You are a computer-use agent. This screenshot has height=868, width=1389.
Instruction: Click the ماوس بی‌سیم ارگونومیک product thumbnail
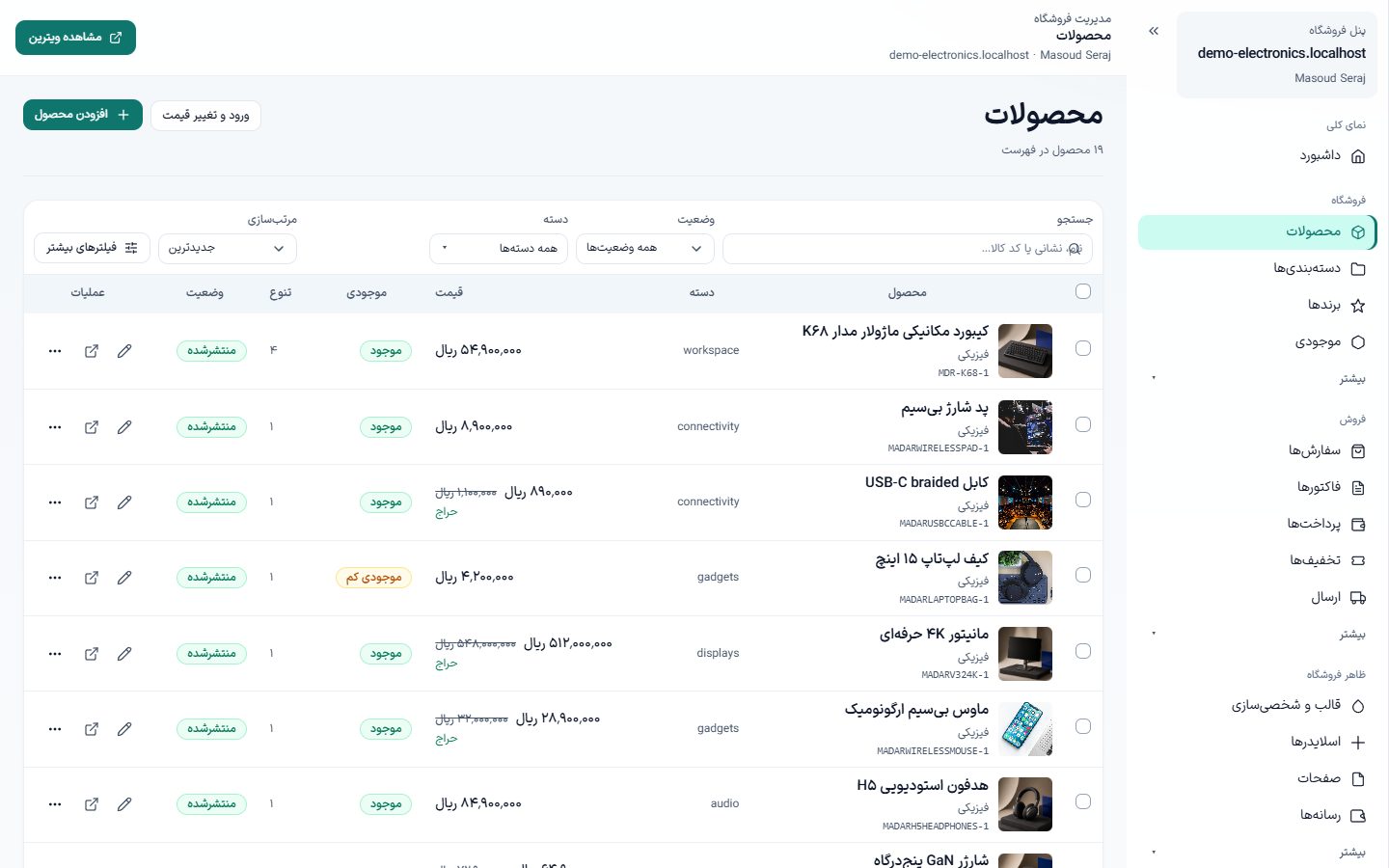(x=1025, y=729)
